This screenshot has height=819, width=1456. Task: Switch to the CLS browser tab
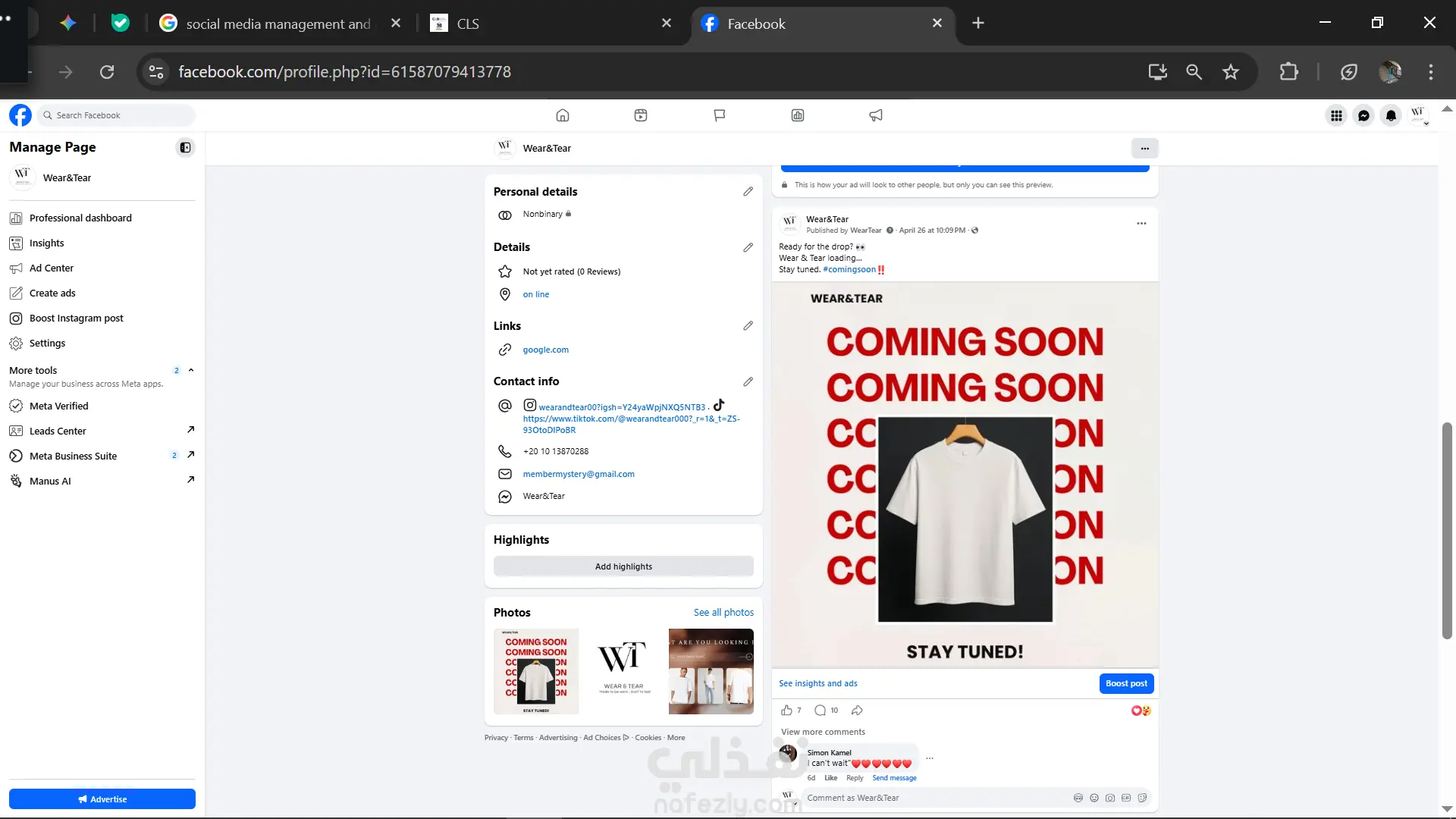pos(551,24)
